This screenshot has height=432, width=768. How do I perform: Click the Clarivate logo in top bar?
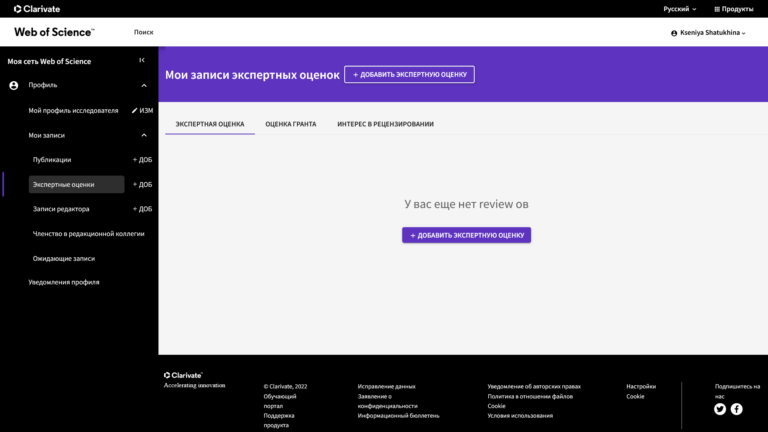pos(37,9)
